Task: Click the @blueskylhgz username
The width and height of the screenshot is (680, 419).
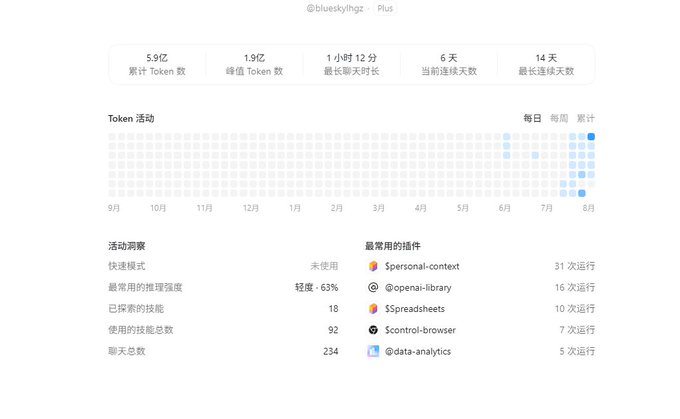Action: tap(335, 8)
